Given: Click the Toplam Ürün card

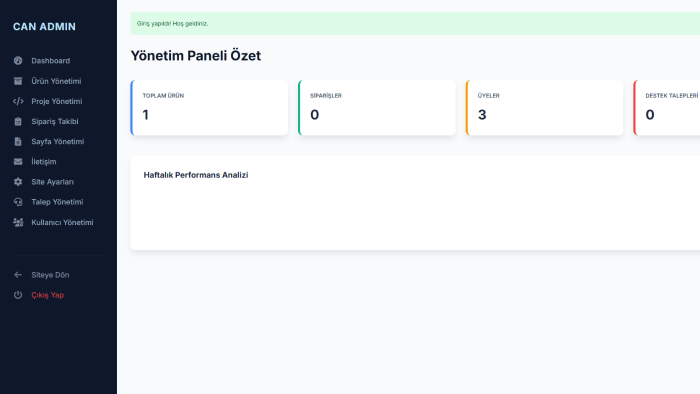Looking at the screenshot, I should coord(209,108).
